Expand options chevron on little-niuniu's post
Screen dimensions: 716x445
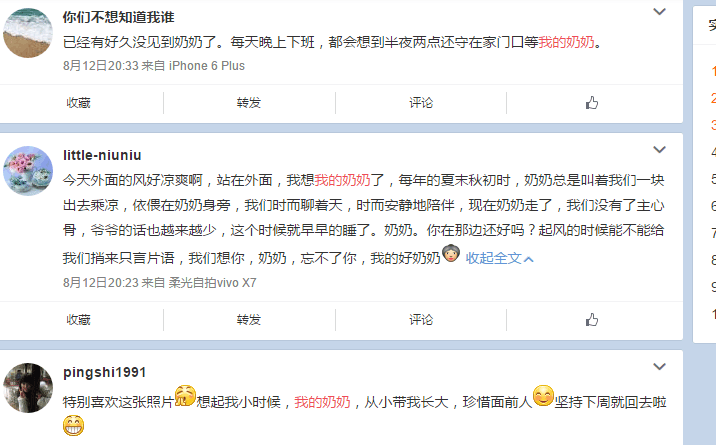(659, 150)
